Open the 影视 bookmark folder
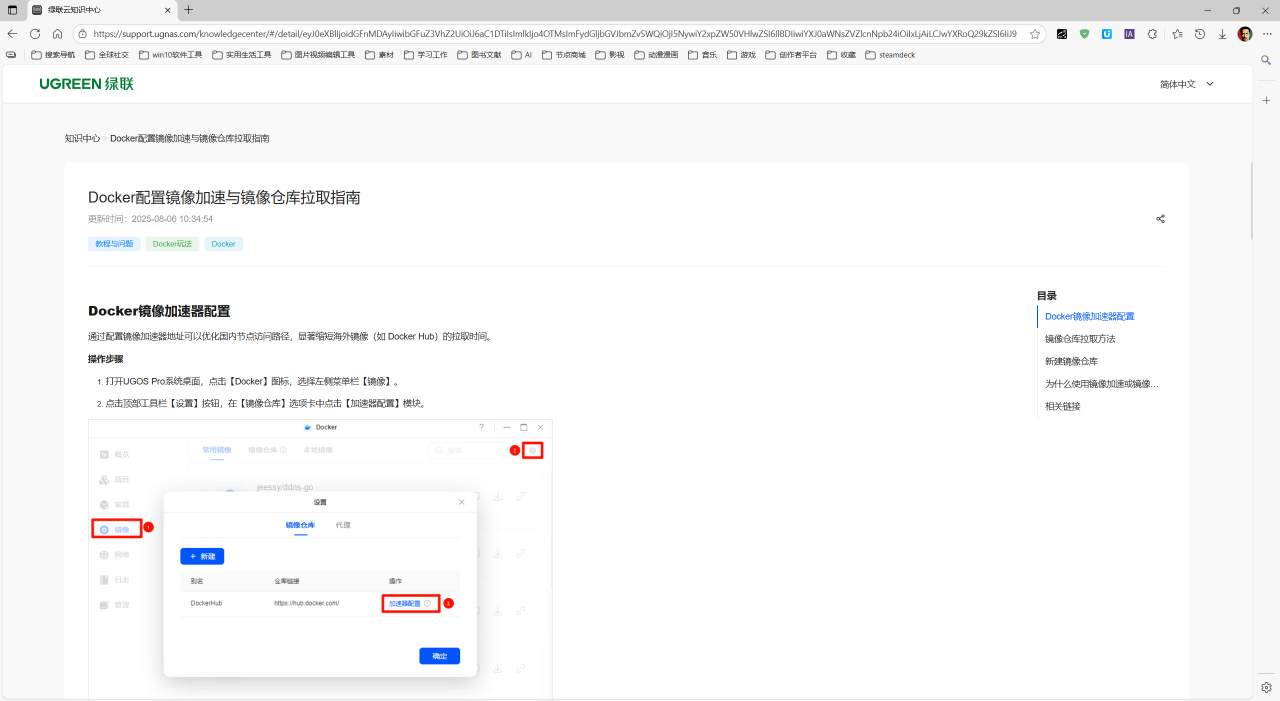 (x=610, y=55)
